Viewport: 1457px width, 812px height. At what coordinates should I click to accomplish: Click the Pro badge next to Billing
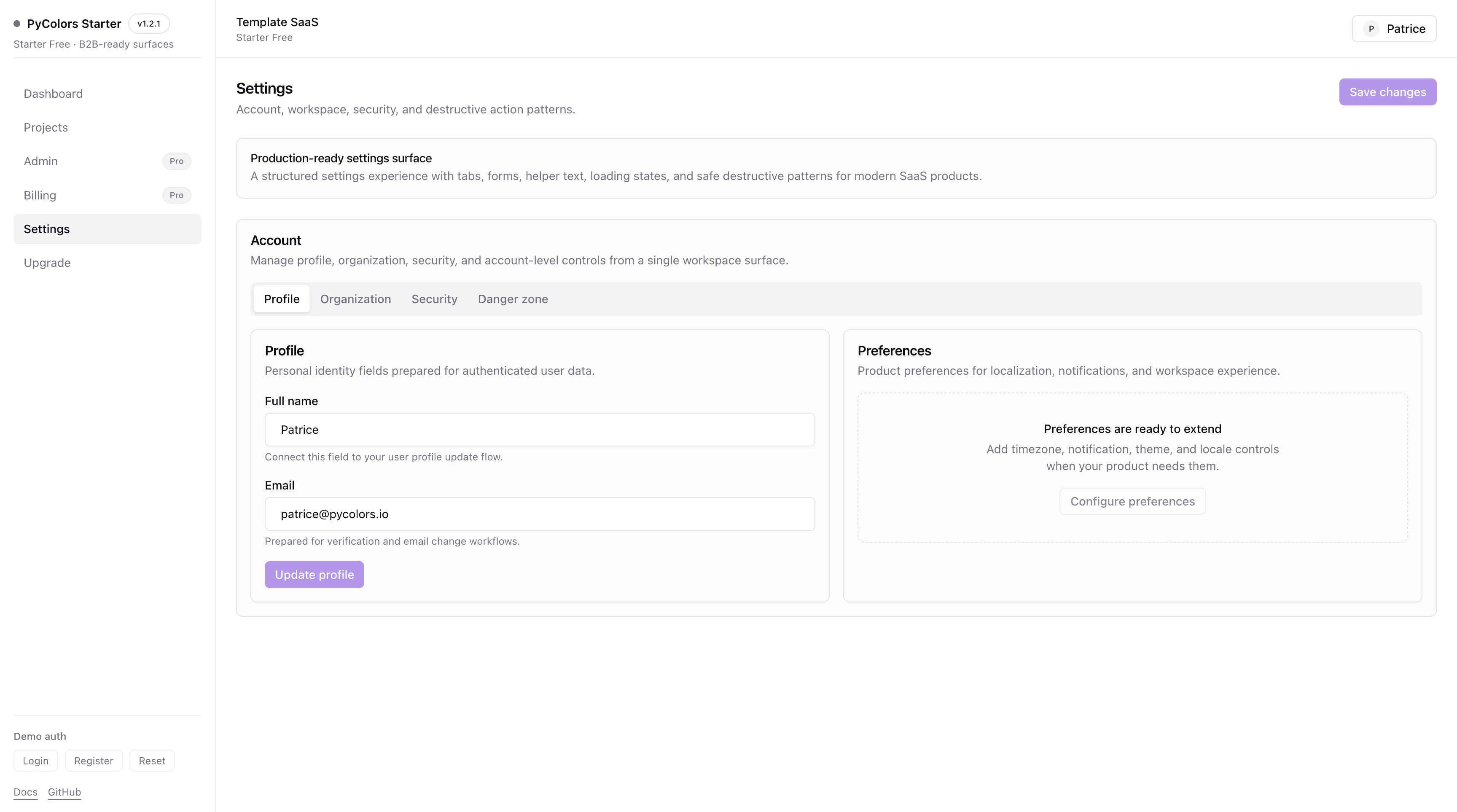coord(177,195)
